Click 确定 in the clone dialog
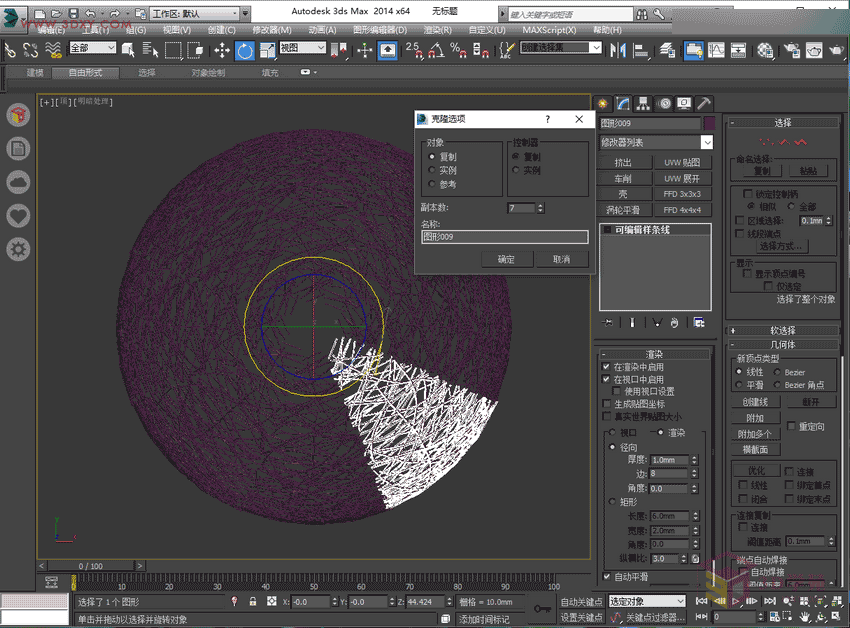This screenshot has width=850, height=628. click(x=506, y=259)
